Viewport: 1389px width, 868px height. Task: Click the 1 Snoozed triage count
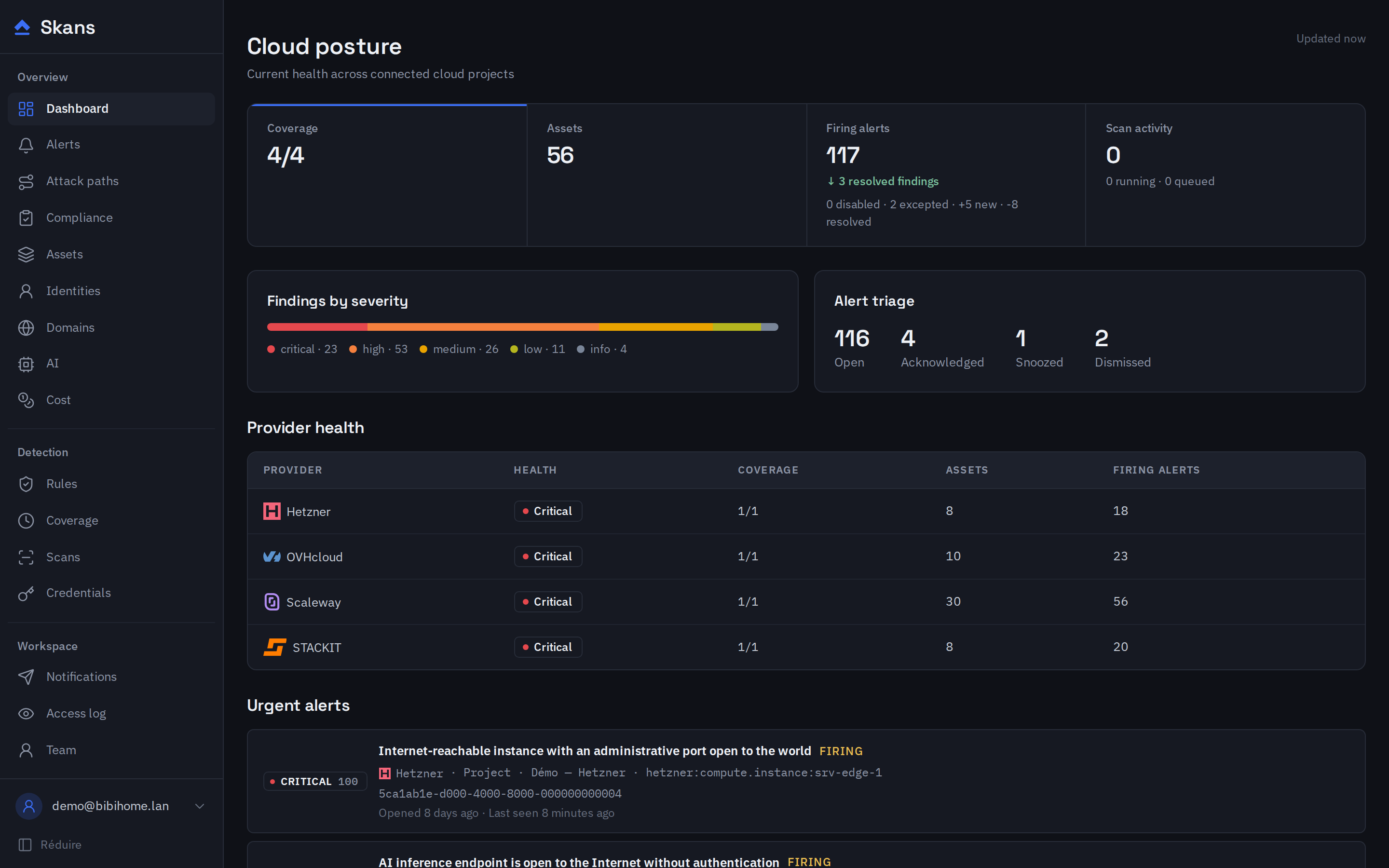pos(1039,348)
